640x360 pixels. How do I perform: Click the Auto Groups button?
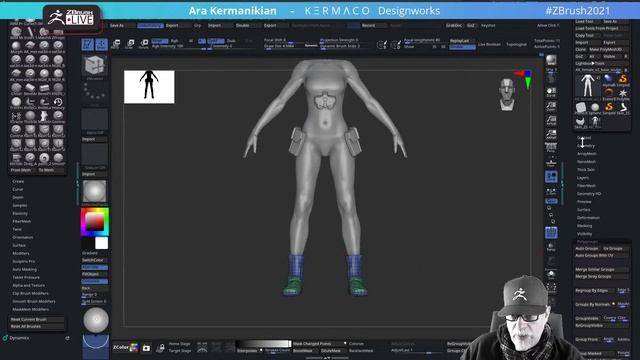click(x=587, y=248)
